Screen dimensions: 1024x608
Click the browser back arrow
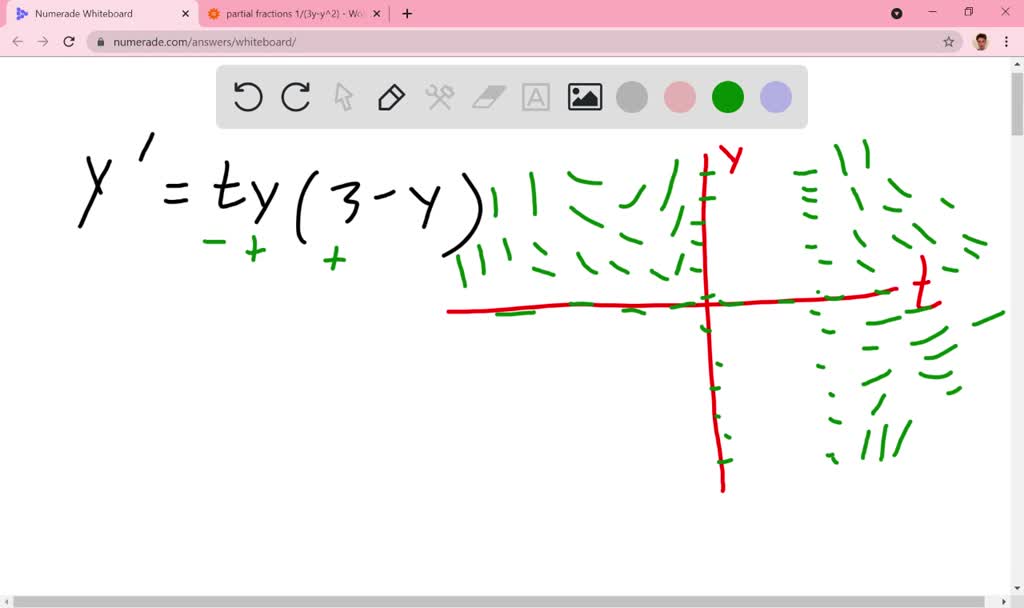[17, 43]
